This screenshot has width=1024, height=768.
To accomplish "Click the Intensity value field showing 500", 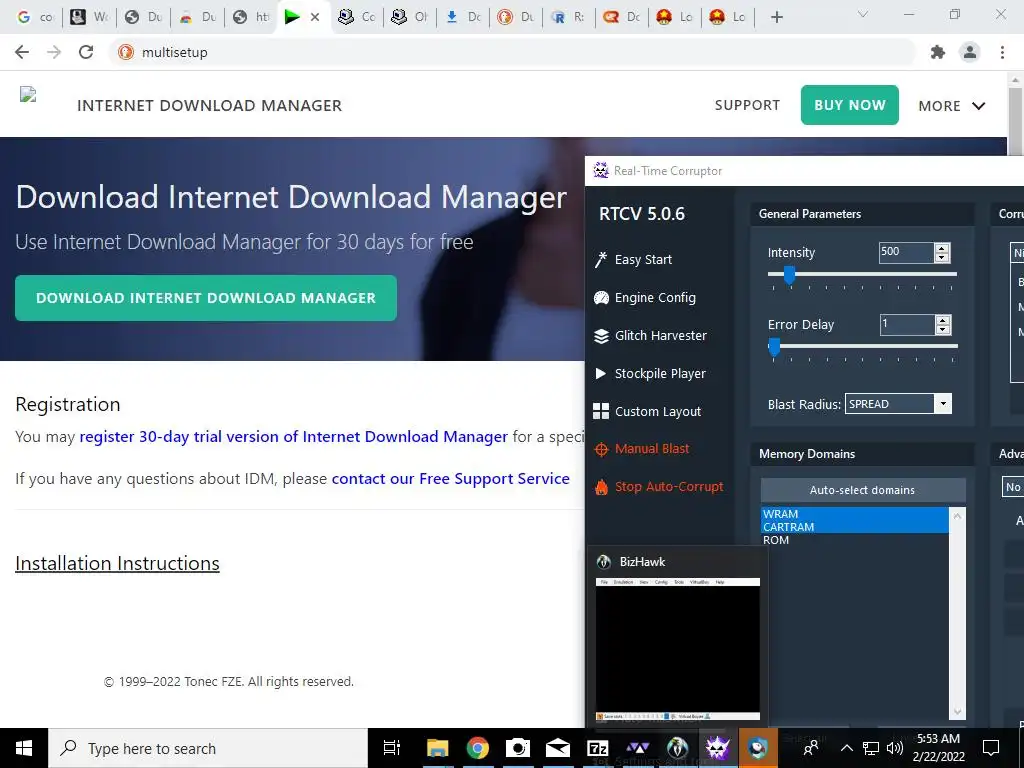I will 906,252.
